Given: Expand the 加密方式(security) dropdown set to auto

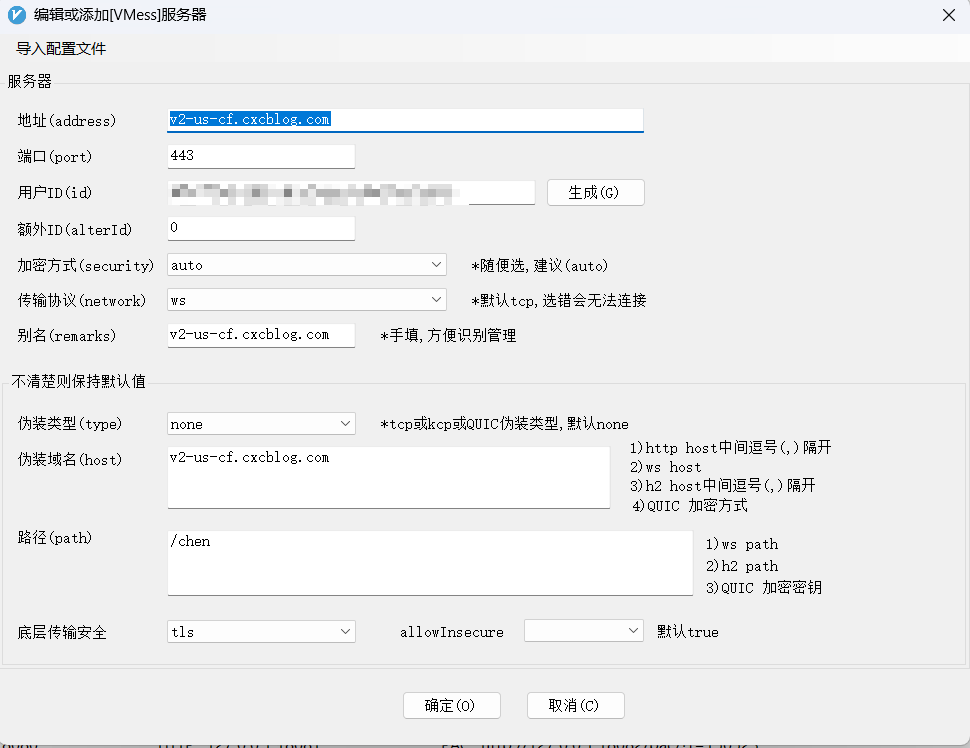Looking at the screenshot, I should click(307, 265).
